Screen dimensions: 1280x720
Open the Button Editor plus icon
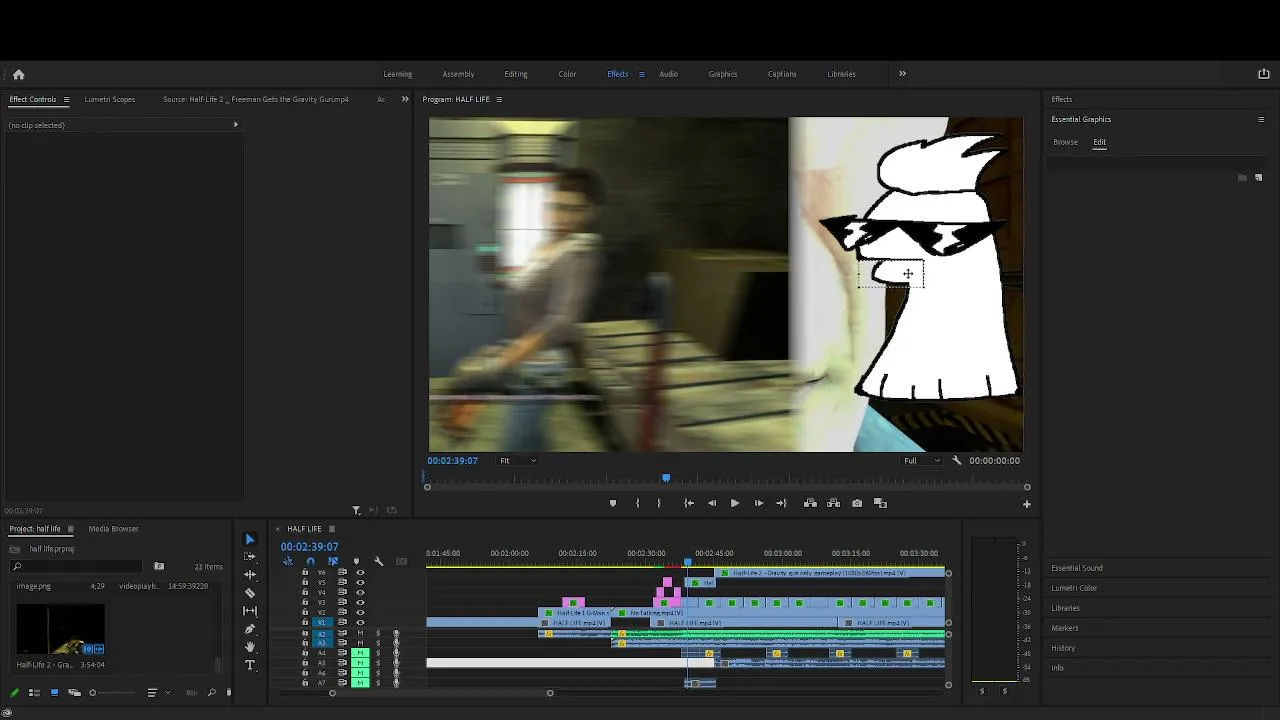(x=1026, y=504)
